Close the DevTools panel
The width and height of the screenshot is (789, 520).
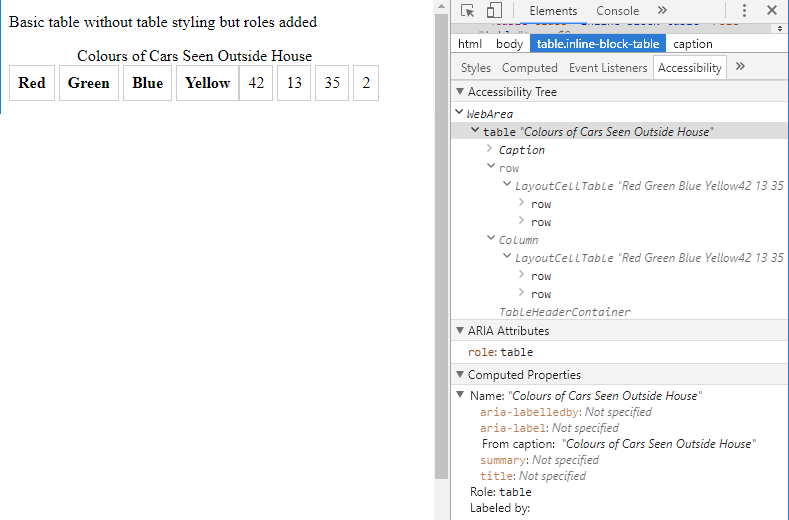click(x=771, y=11)
